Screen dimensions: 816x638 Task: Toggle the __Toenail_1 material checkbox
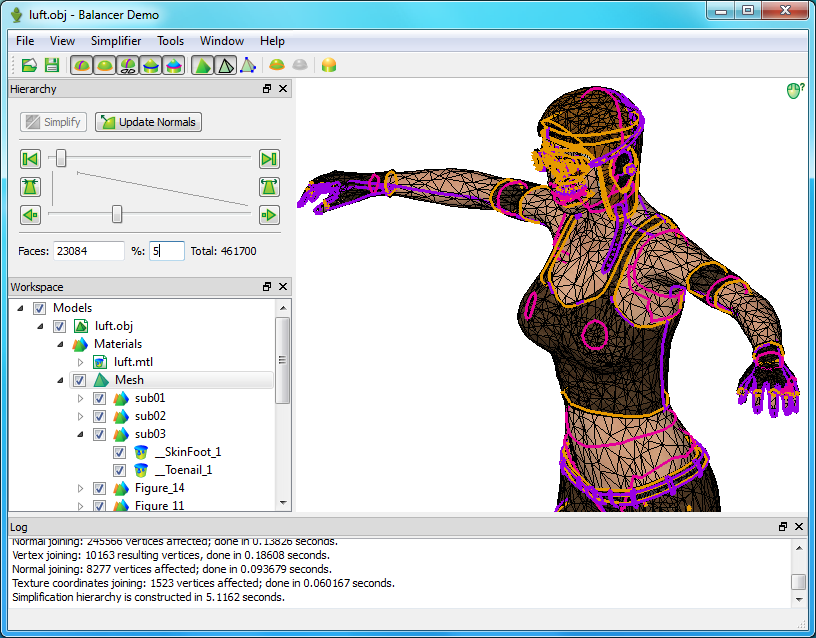[x=119, y=470]
